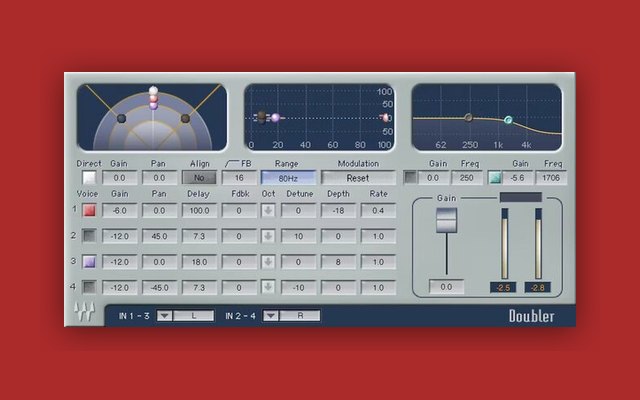Image resolution: width=640 pixels, height=400 pixels.
Task: Toggle the low-shelf EQ band button
Action: coord(410,178)
